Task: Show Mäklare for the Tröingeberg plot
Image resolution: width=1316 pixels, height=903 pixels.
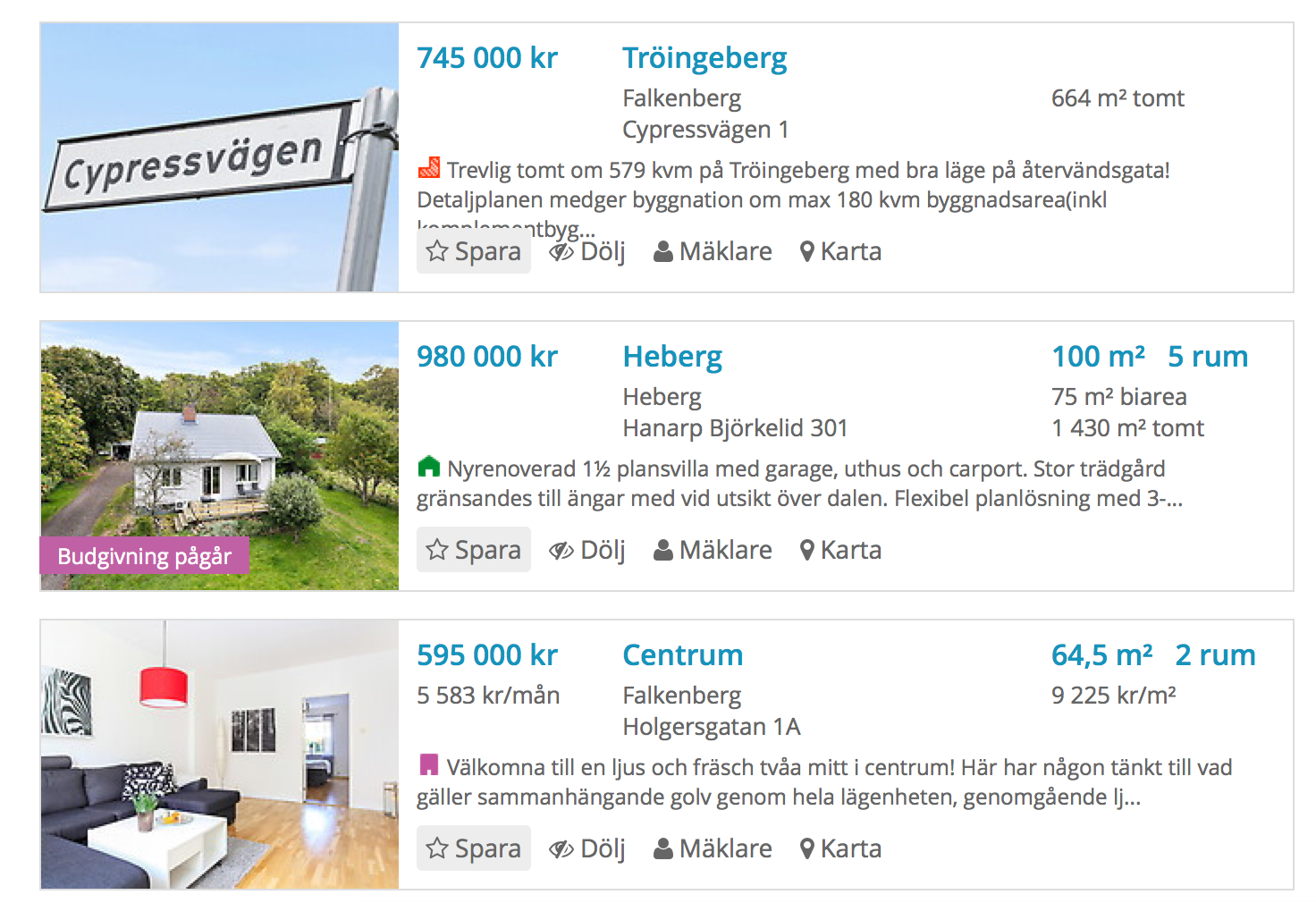Action: [x=713, y=251]
